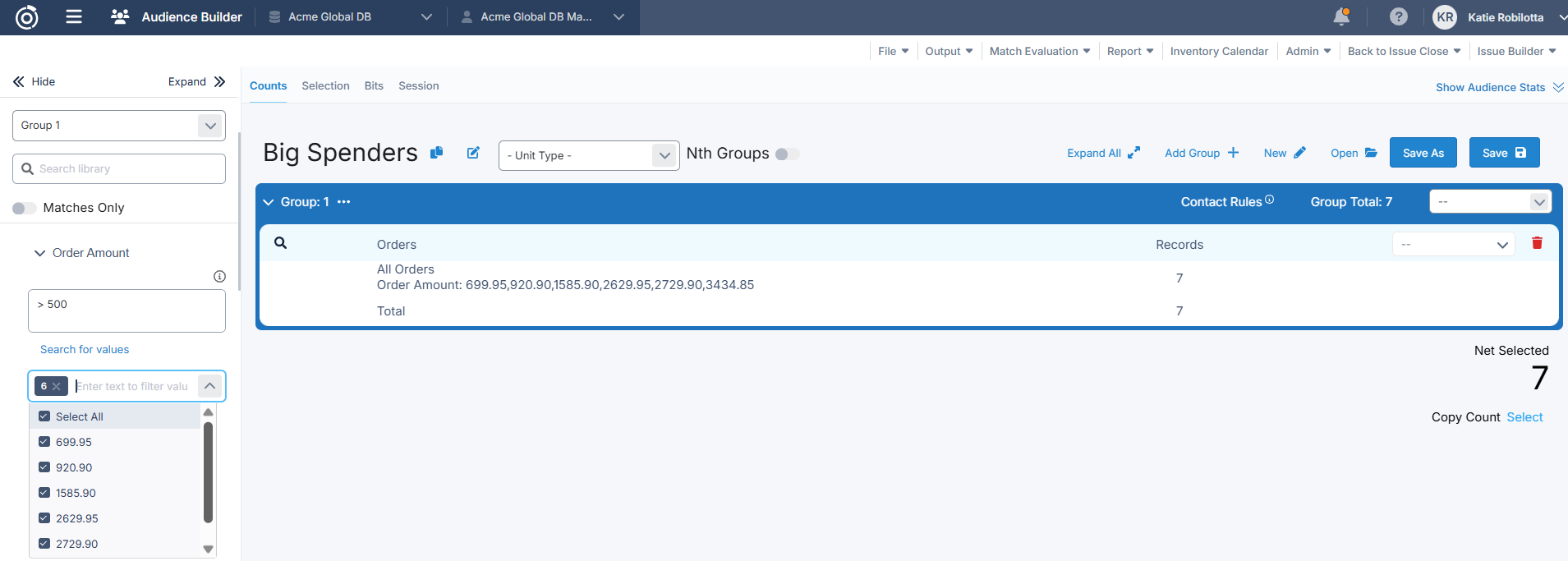Switch to the Selection tab

pyautogui.click(x=325, y=85)
